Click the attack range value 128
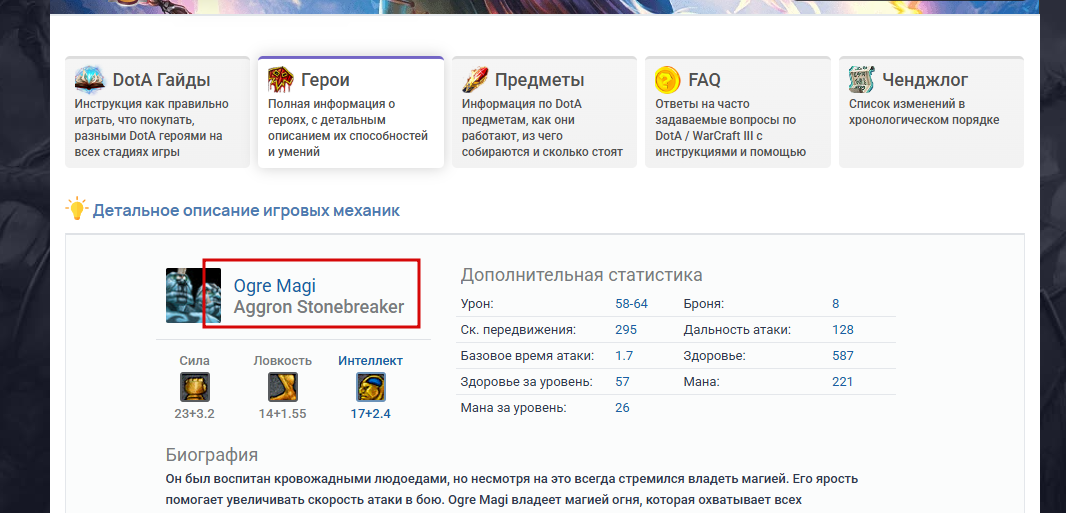The height and width of the screenshot is (513, 1066). 843,330
